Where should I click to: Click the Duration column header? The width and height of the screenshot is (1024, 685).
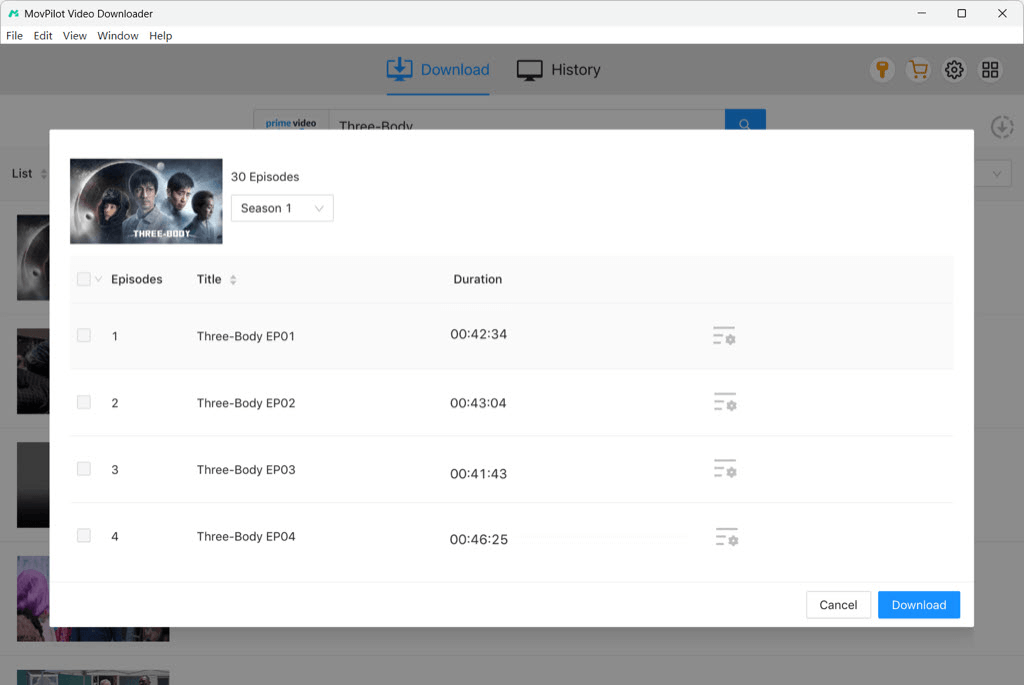tap(478, 279)
